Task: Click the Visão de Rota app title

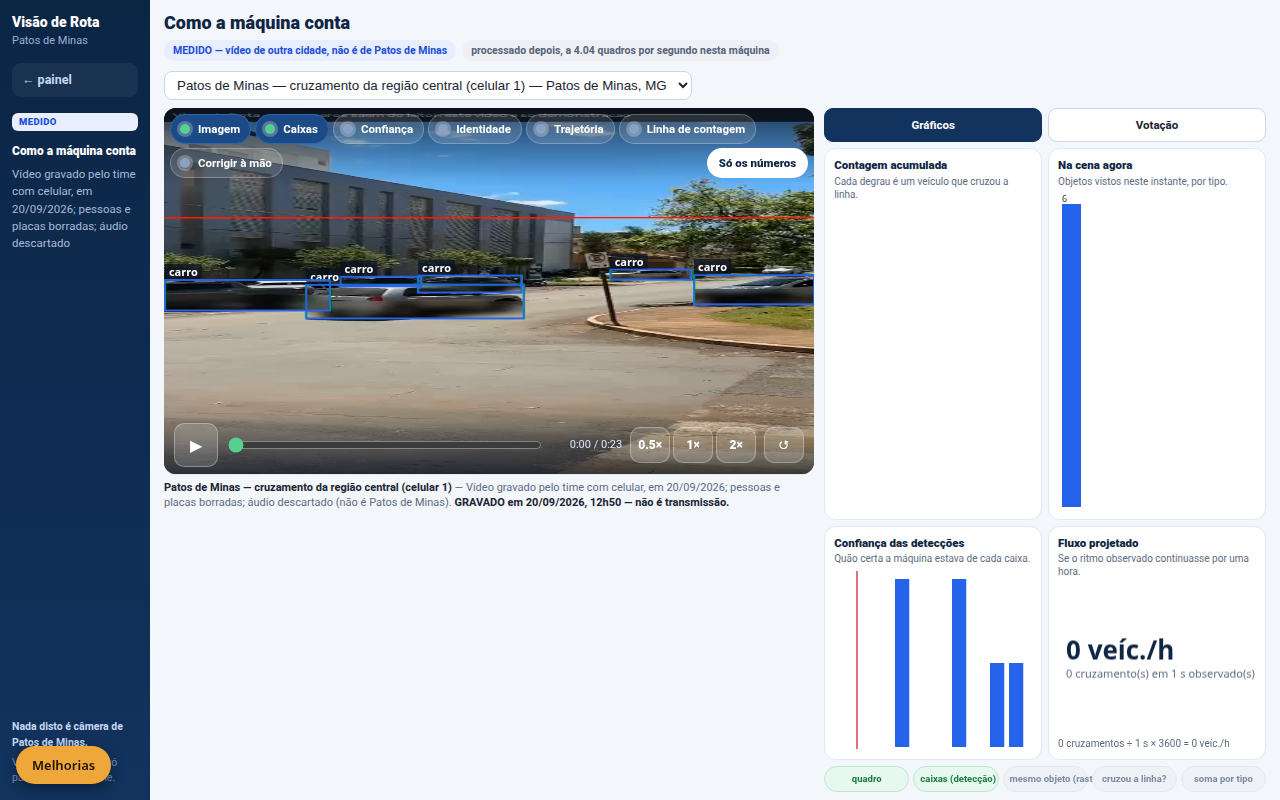Action: pos(56,22)
